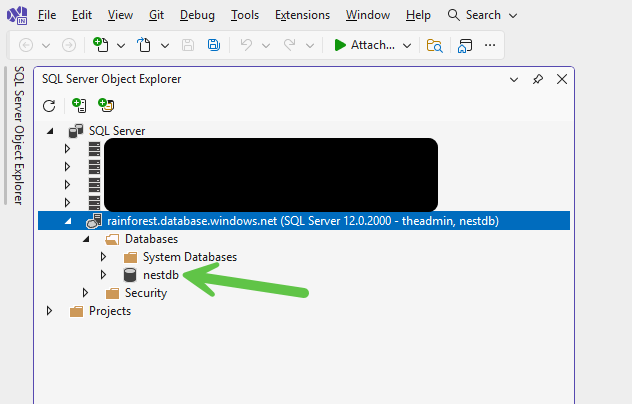The image size is (632, 404).
Task: Toggle the Auto Hide pin icon
Action: click(x=538, y=79)
